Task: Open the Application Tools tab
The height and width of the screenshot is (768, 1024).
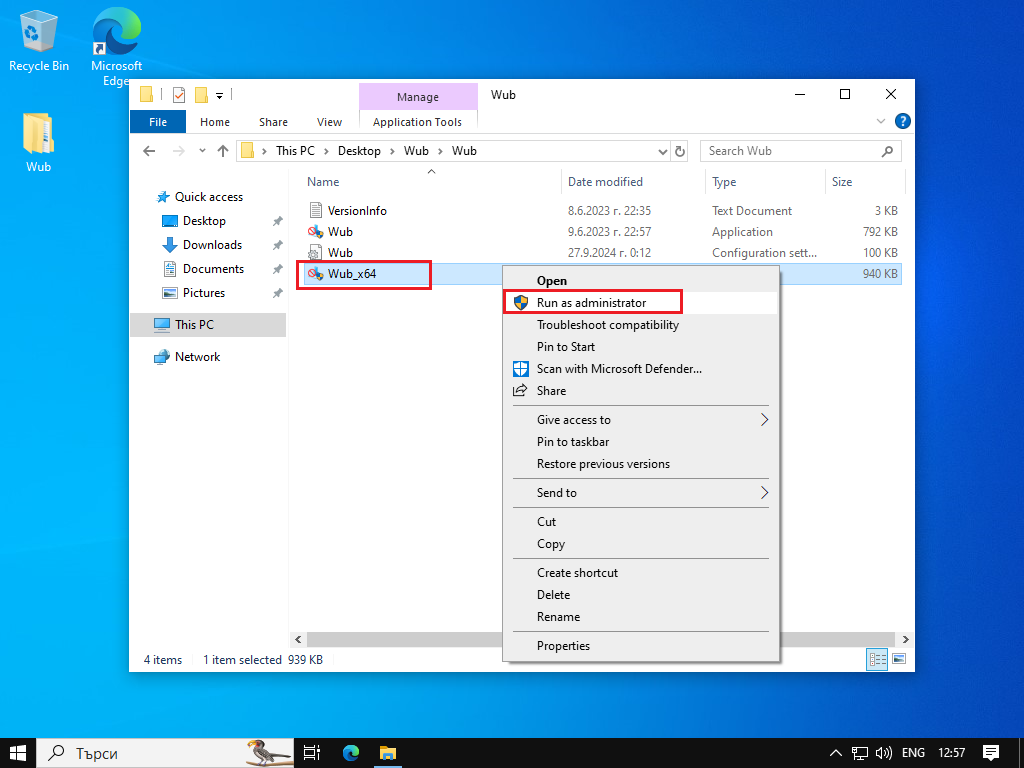Action: 417,122
